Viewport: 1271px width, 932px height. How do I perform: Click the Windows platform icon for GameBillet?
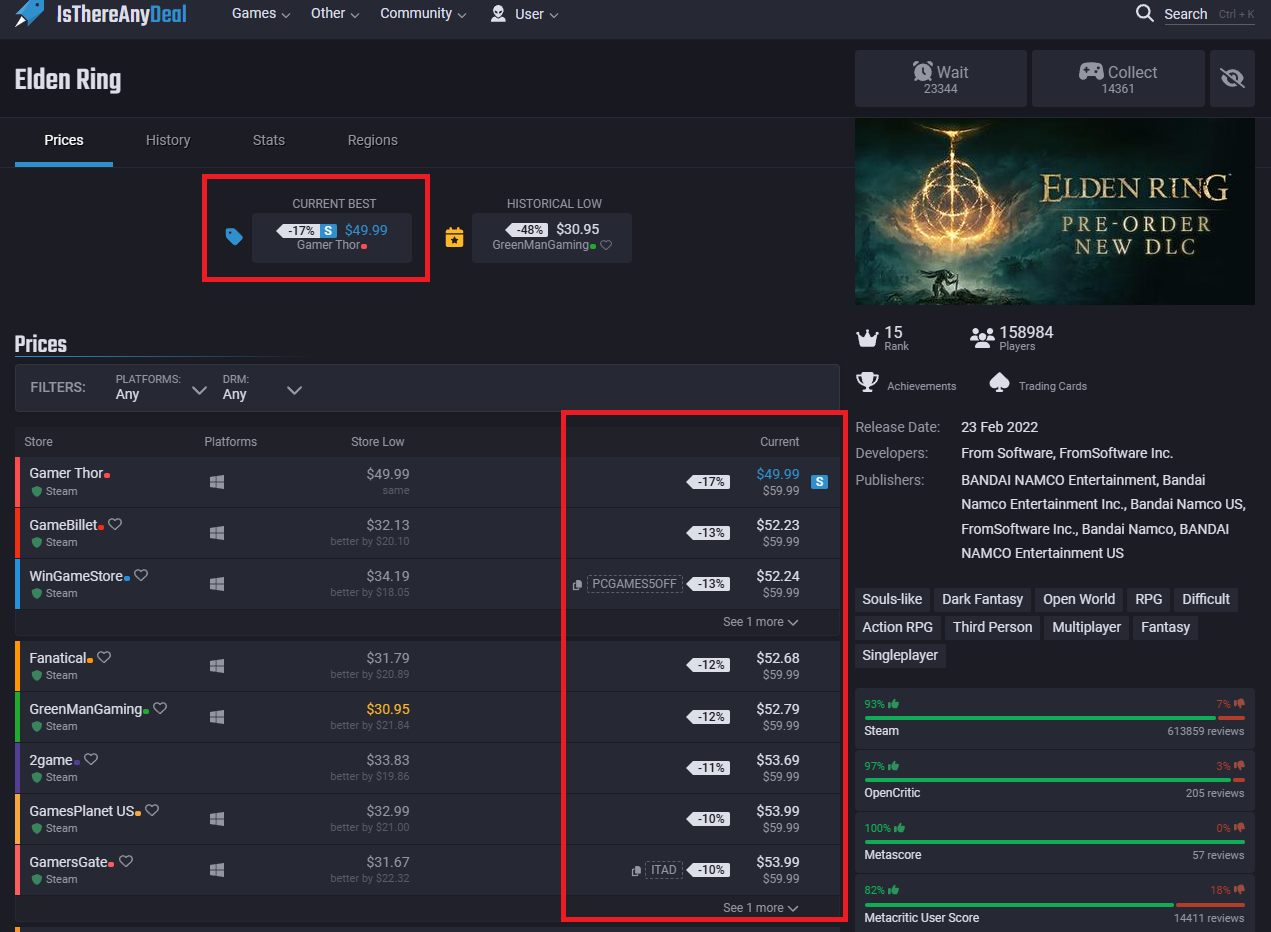217,533
